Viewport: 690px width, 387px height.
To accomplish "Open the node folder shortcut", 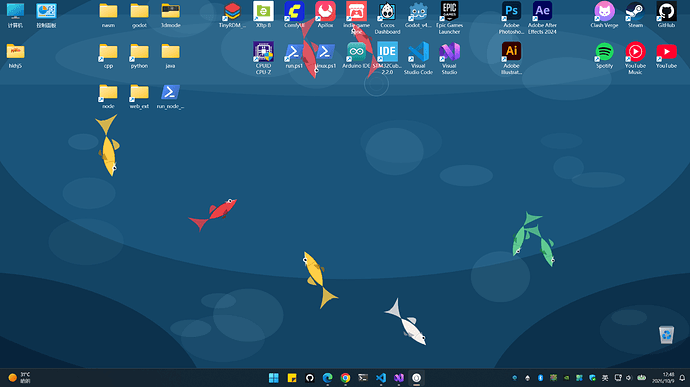I will 108,96.
